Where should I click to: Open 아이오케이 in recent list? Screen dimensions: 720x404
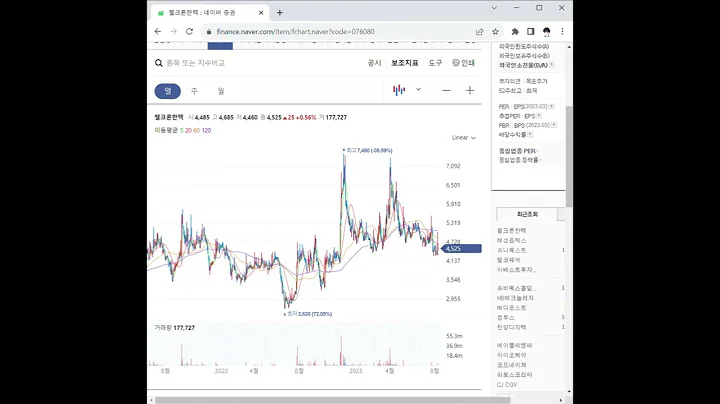tap(512, 355)
